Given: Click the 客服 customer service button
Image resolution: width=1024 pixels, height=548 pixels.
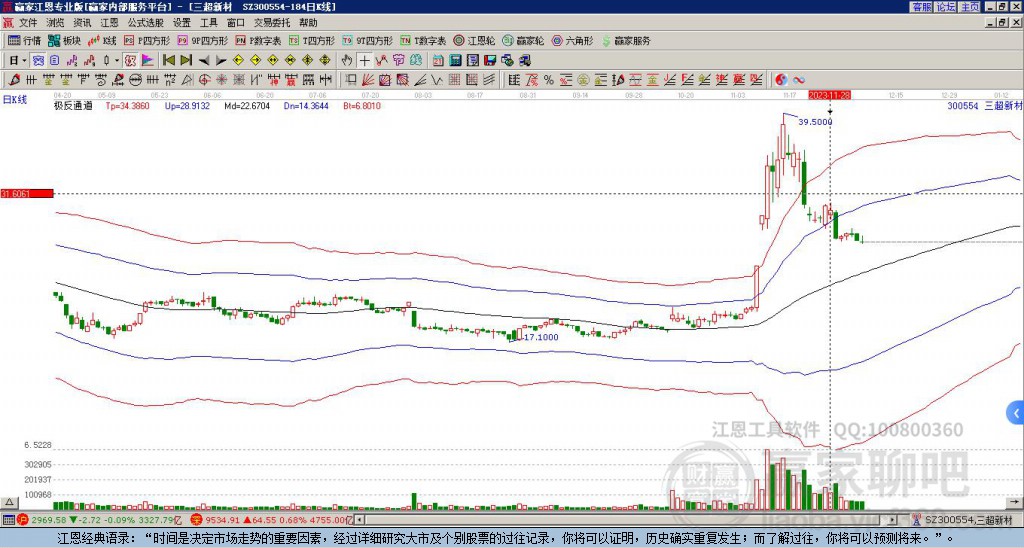Looking at the screenshot, I should pyautogui.click(x=922, y=7).
